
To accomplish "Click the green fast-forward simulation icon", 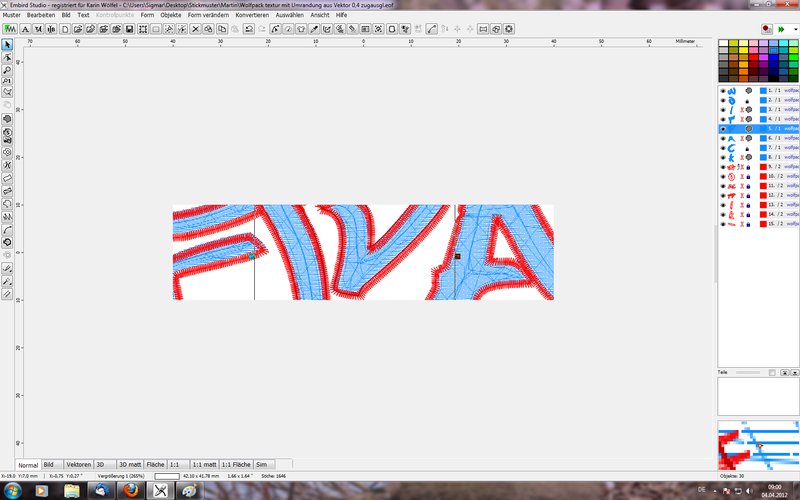I will [x=781, y=30].
